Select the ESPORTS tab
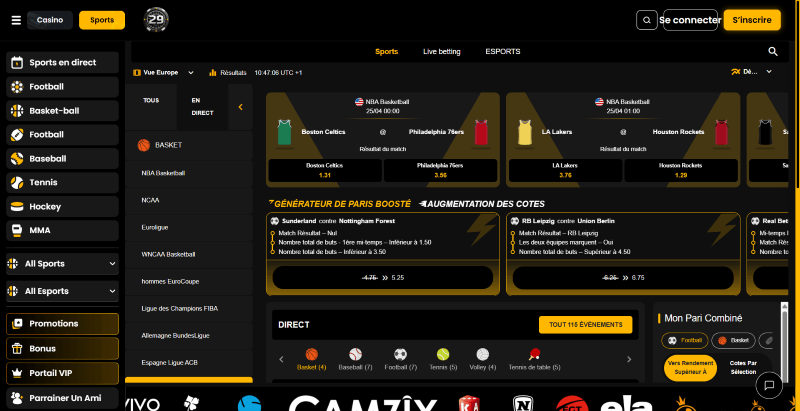The width and height of the screenshot is (800, 411). tap(503, 52)
